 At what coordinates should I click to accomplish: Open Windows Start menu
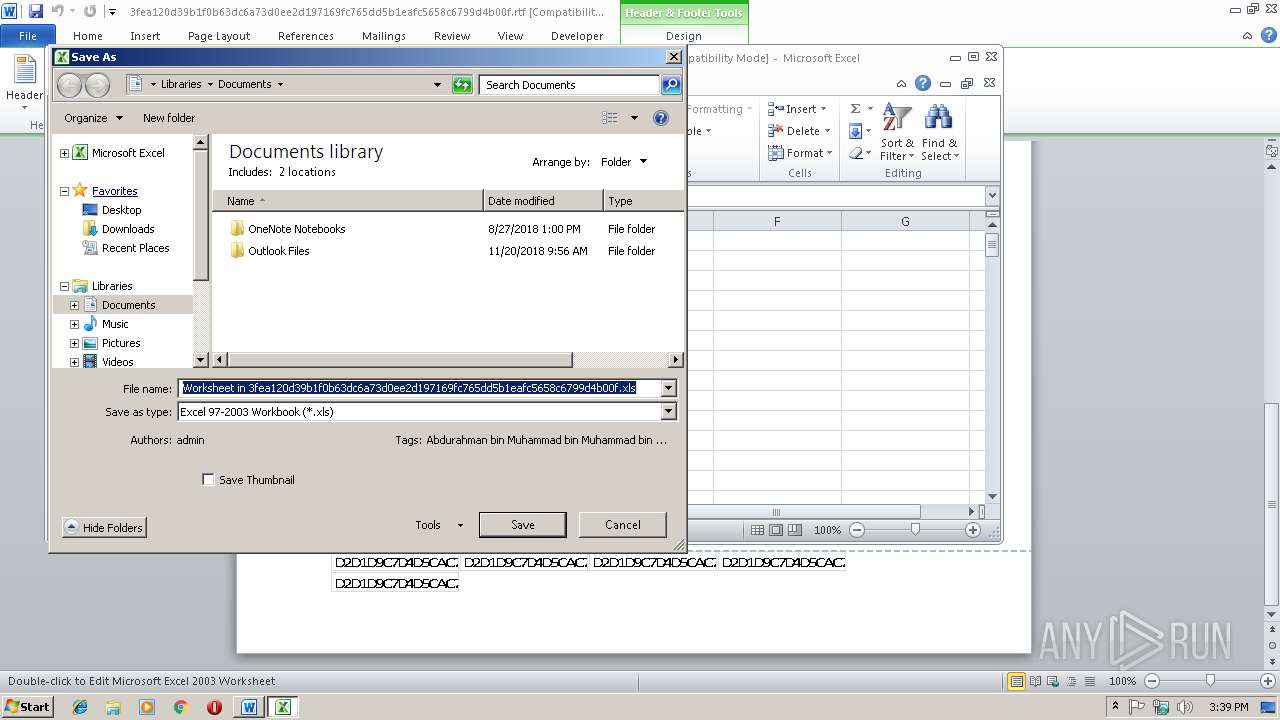pyautogui.click(x=27, y=707)
